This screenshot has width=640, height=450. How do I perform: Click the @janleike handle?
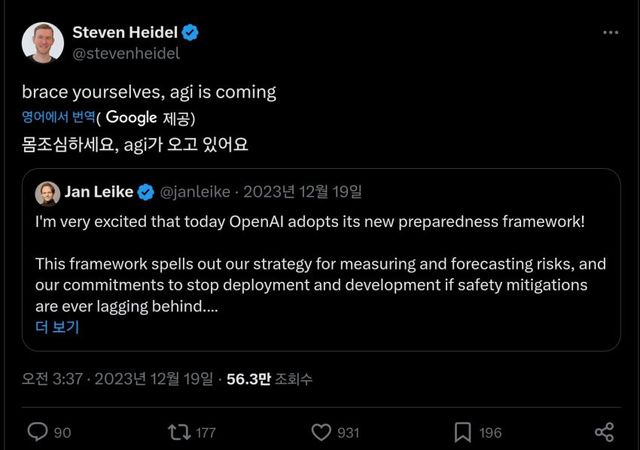(194, 191)
